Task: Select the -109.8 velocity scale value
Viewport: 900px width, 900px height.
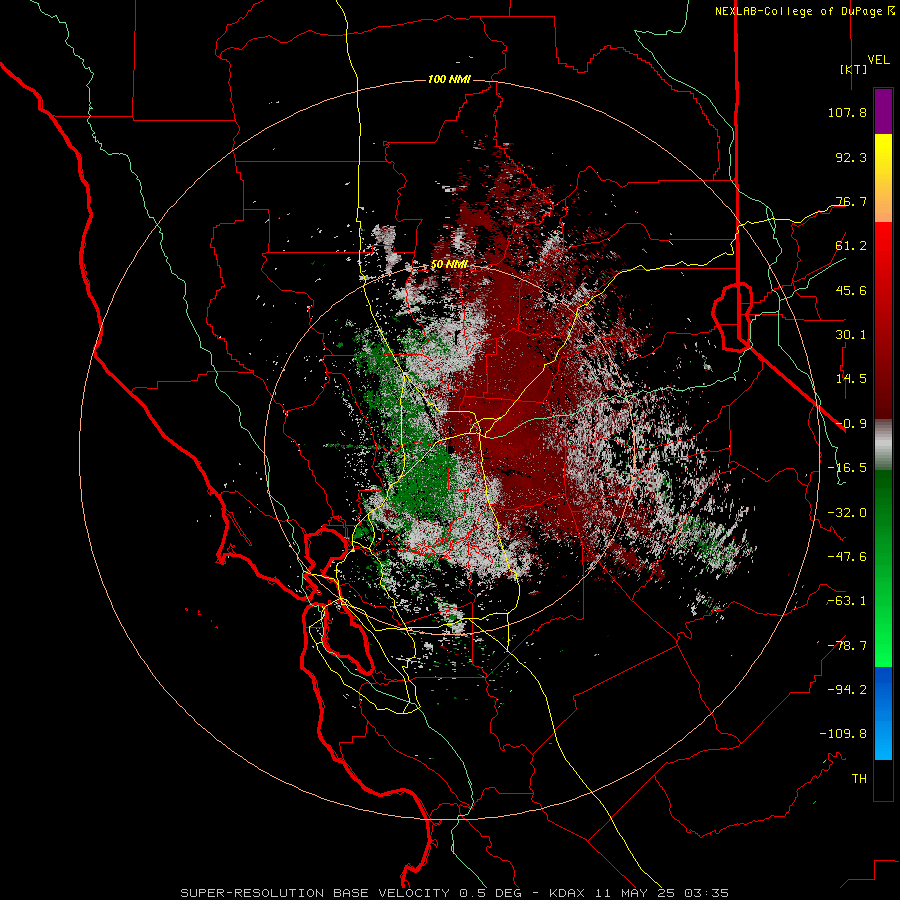Action: 843,734
